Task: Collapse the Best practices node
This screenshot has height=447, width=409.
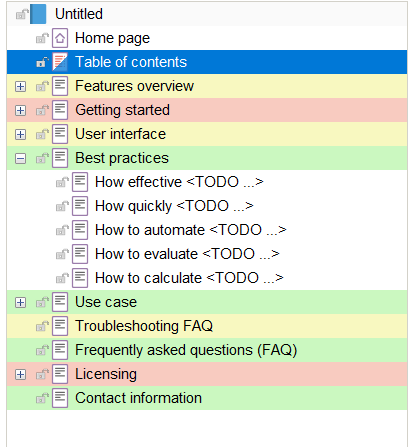Action: (x=20, y=158)
